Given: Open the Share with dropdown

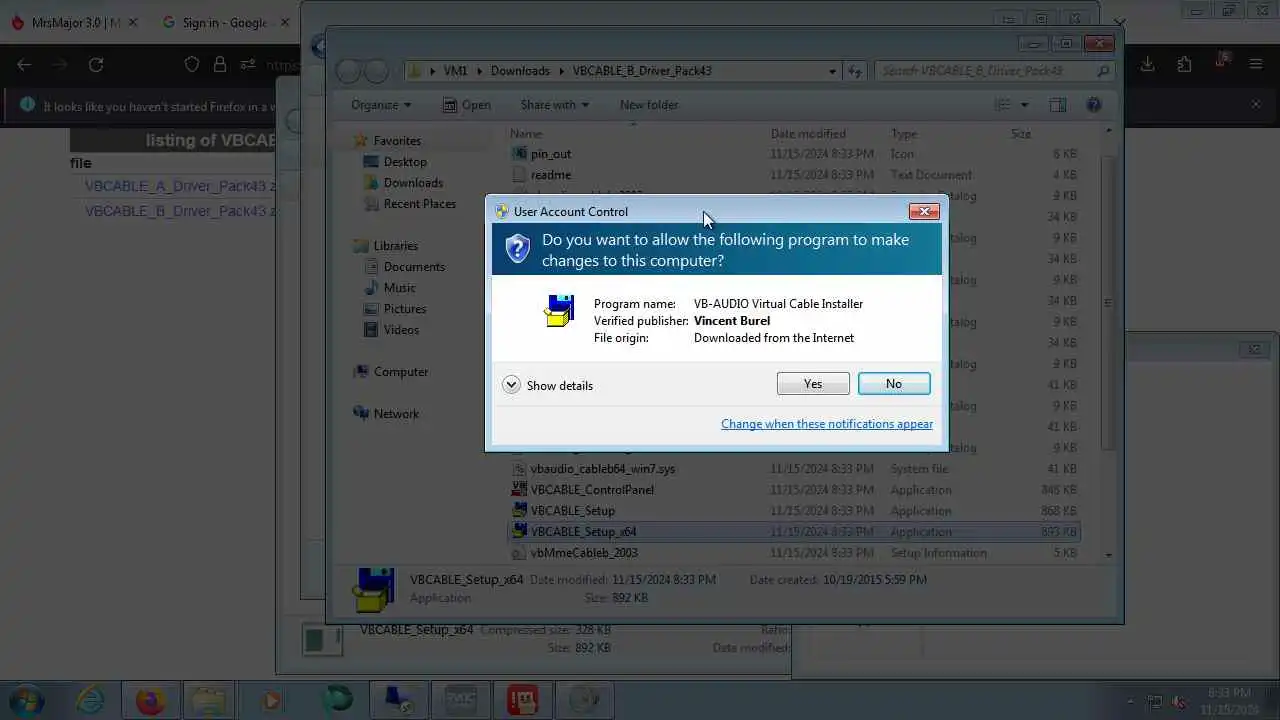Looking at the screenshot, I should coord(554,105).
